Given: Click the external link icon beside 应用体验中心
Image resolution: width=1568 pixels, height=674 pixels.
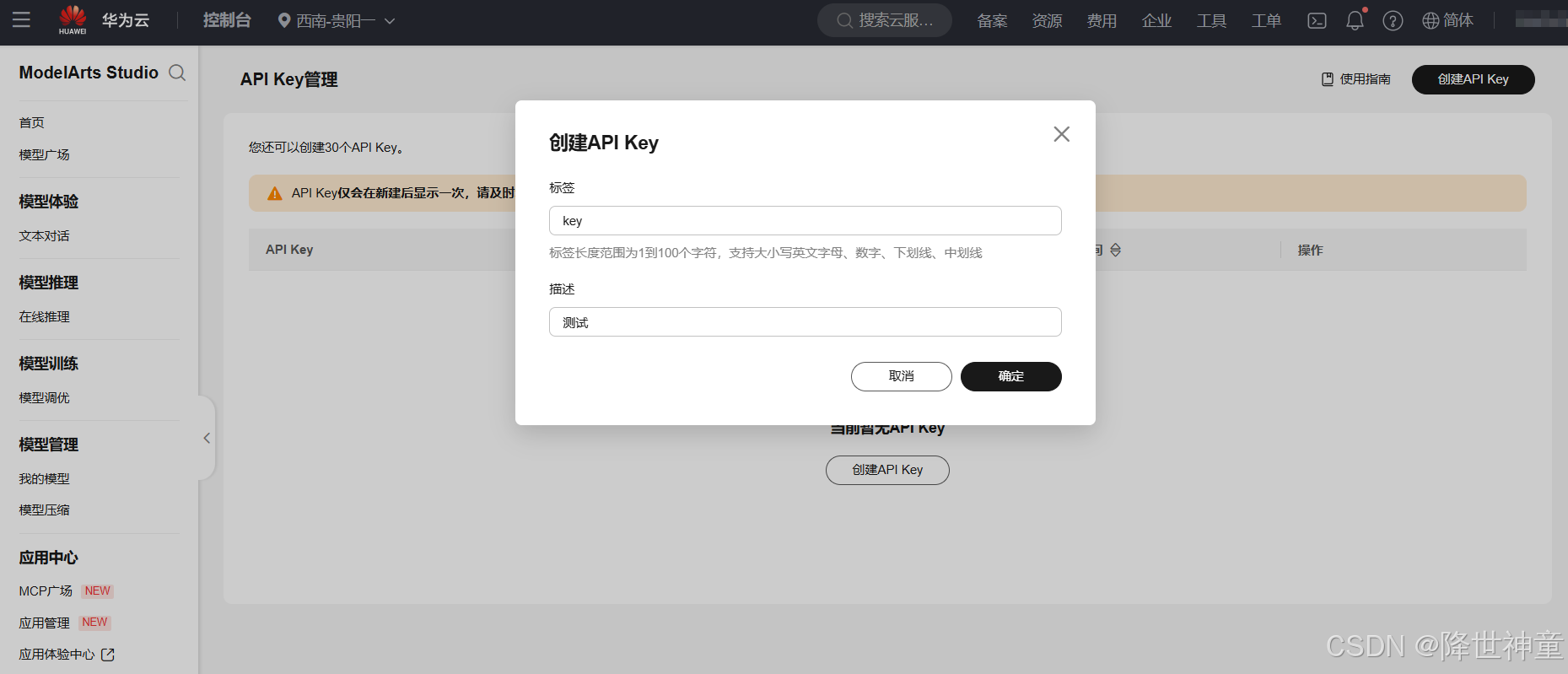Looking at the screenshot, I should [108, 655].
